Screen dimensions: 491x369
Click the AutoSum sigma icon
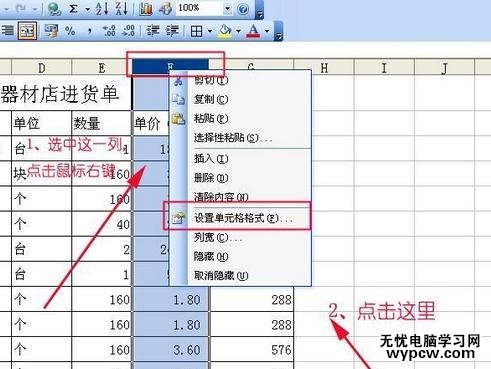point(73,9)
